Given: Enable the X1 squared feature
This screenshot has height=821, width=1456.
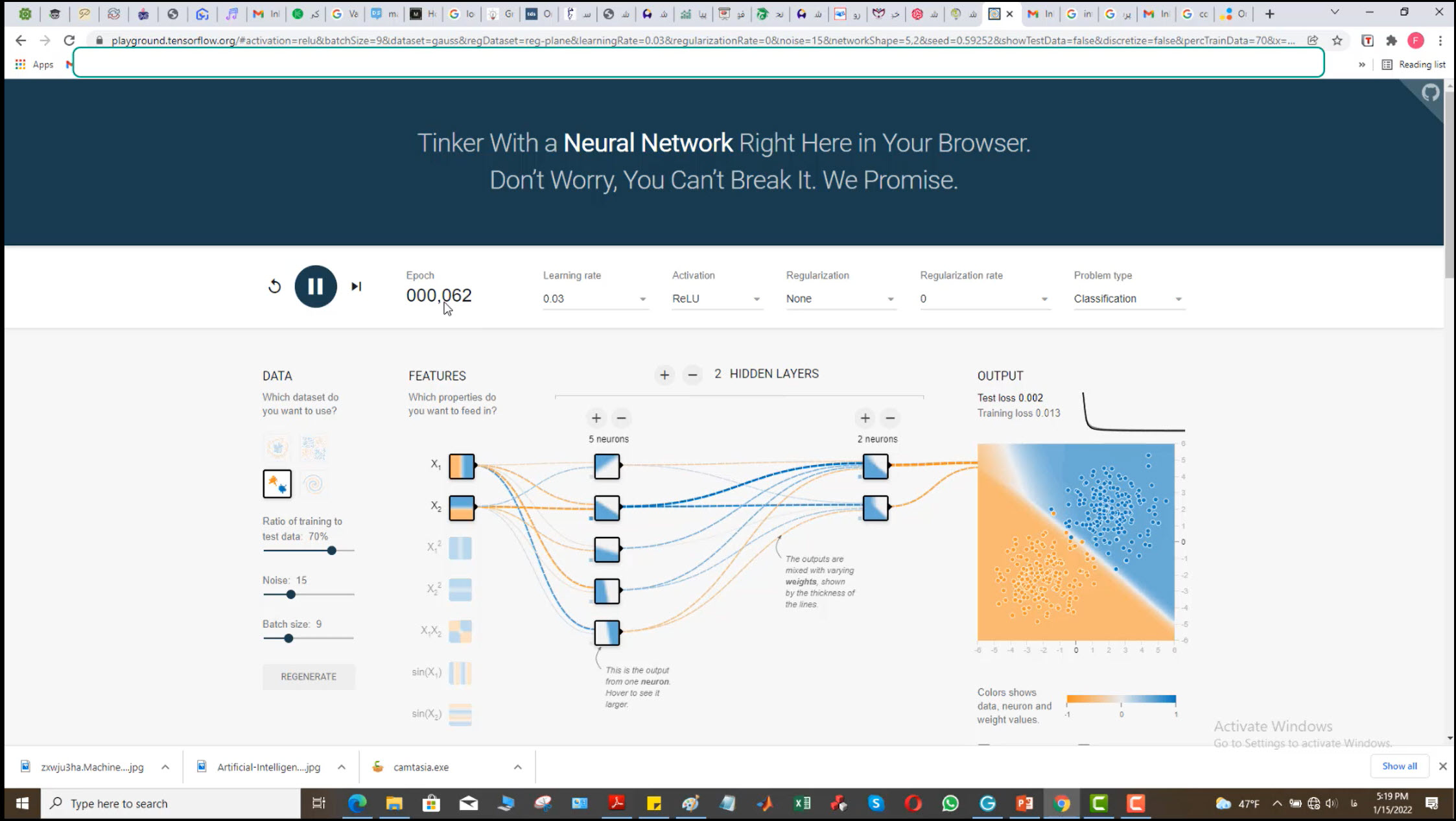Looking at the screenshot, I should click(460, 548).
